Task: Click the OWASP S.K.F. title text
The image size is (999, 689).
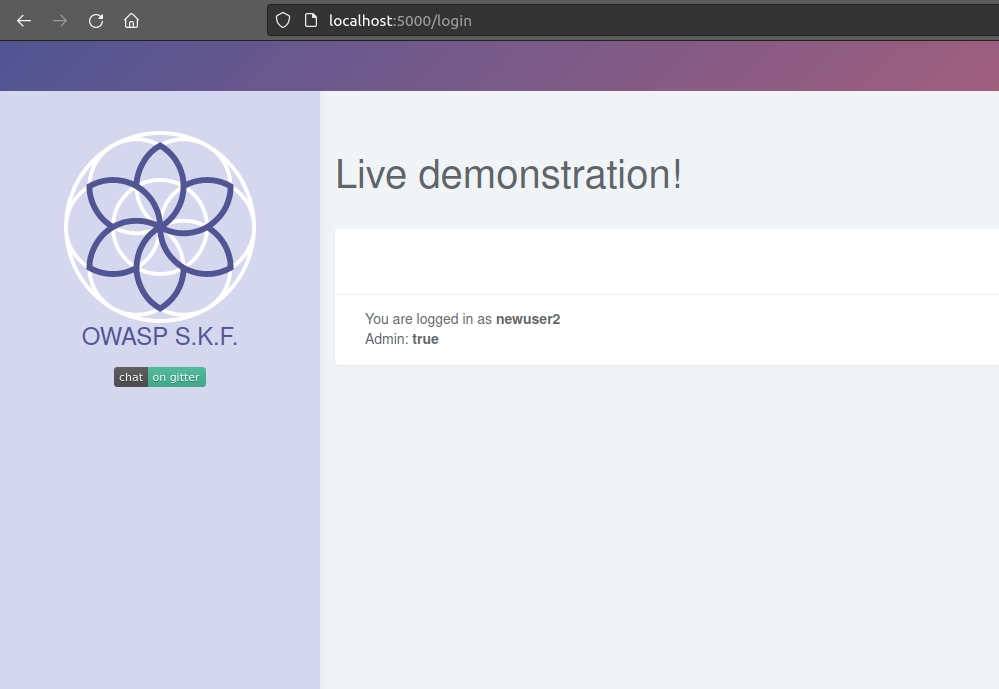Action: tap(160, 337)
